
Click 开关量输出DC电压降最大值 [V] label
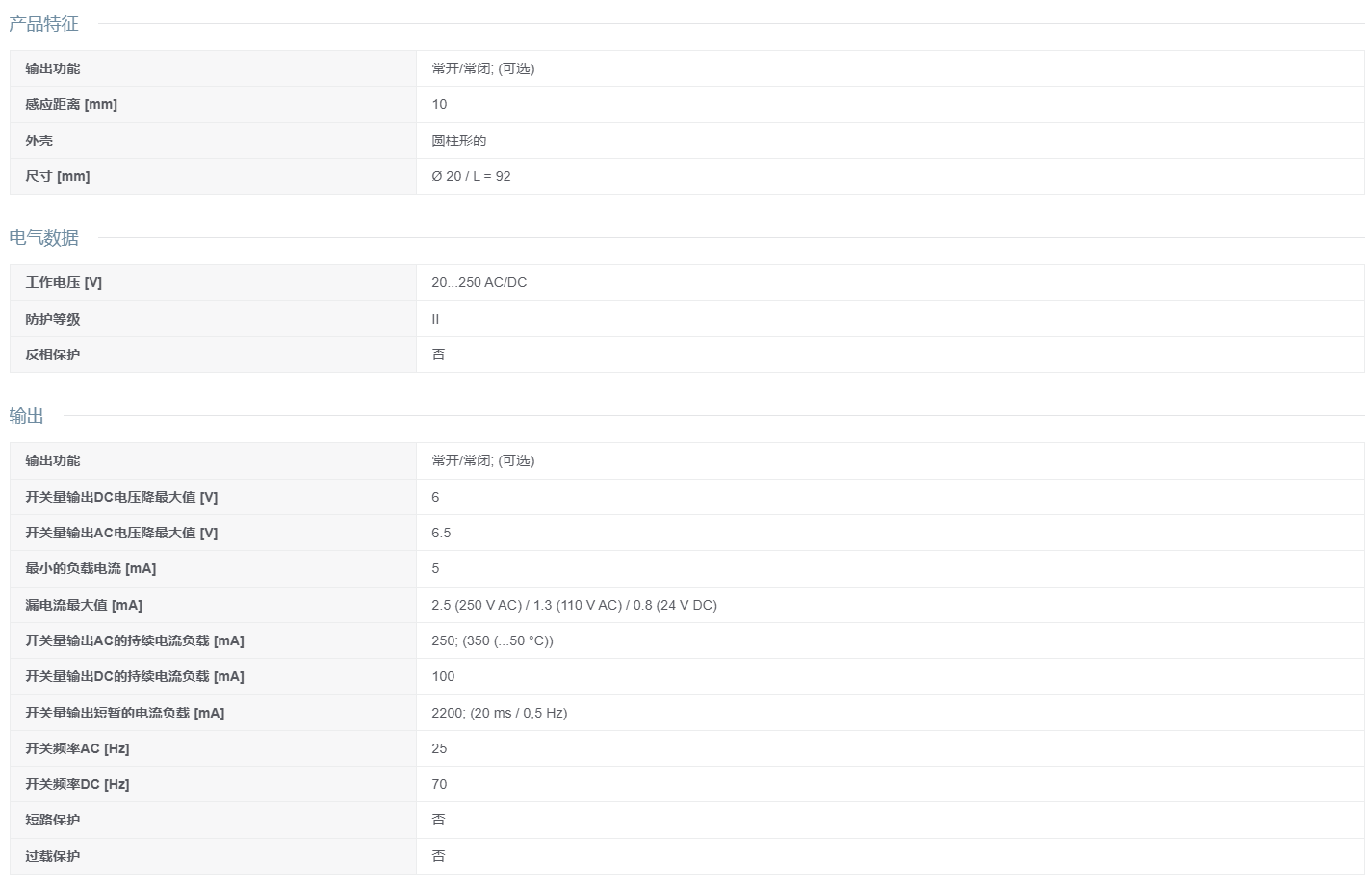[121, 497]
